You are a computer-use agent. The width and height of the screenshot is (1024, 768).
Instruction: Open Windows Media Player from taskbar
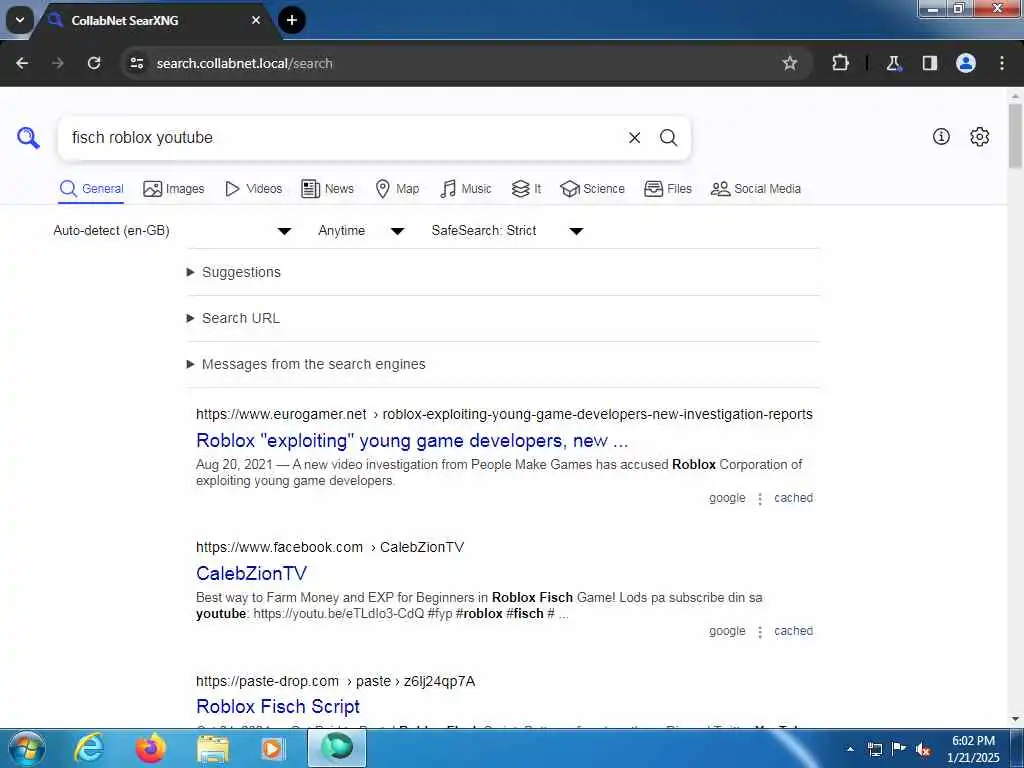click(x=273, y=748)
